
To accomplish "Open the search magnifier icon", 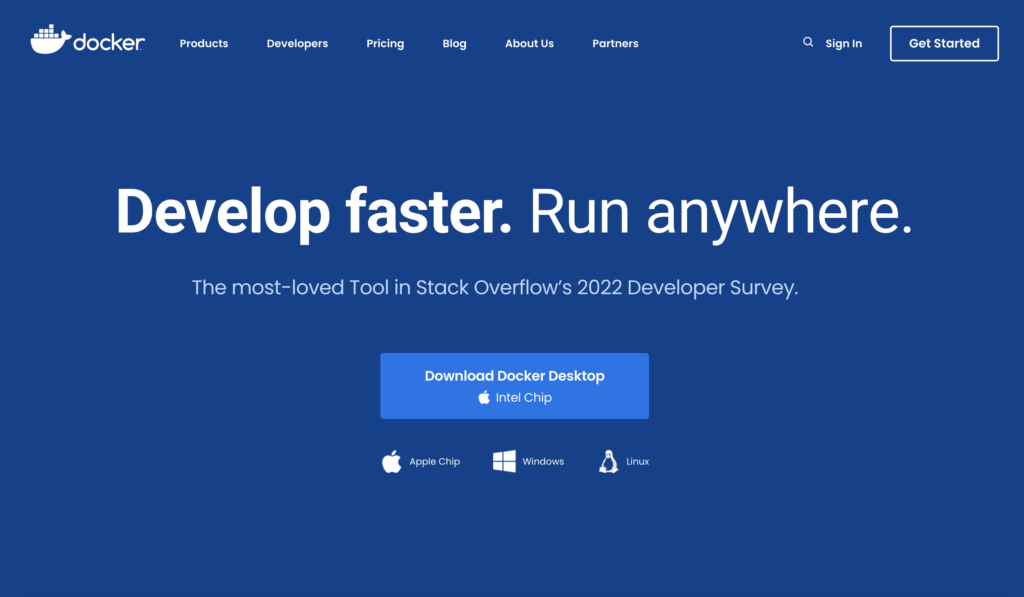I will coord(808,42).
